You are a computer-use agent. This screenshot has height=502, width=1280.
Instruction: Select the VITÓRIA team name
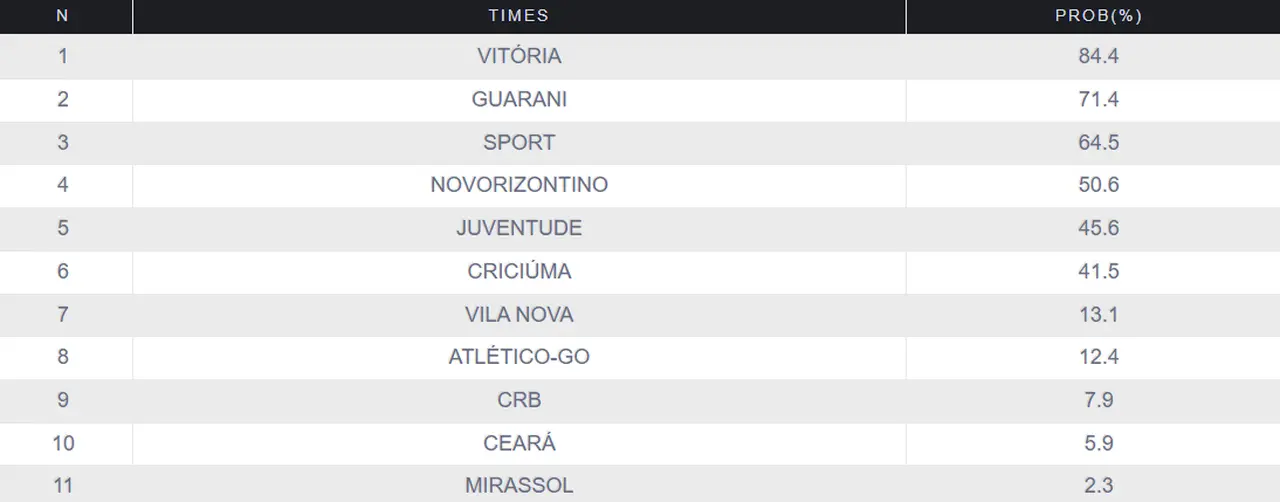tap(519, 56)
